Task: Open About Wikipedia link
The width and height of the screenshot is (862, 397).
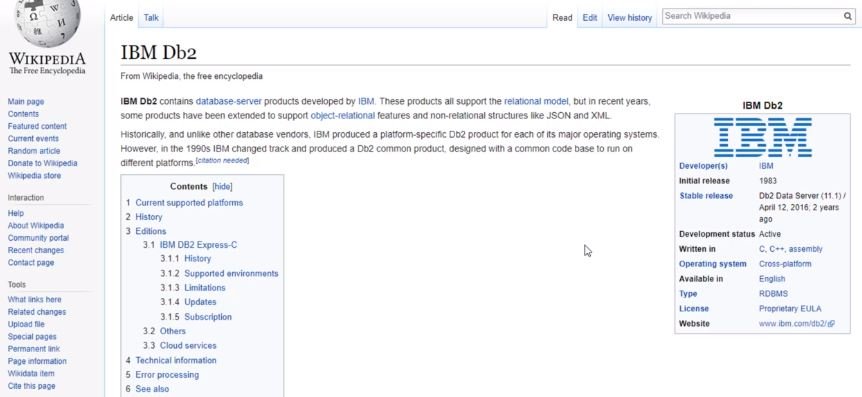Action: (36, 225)
